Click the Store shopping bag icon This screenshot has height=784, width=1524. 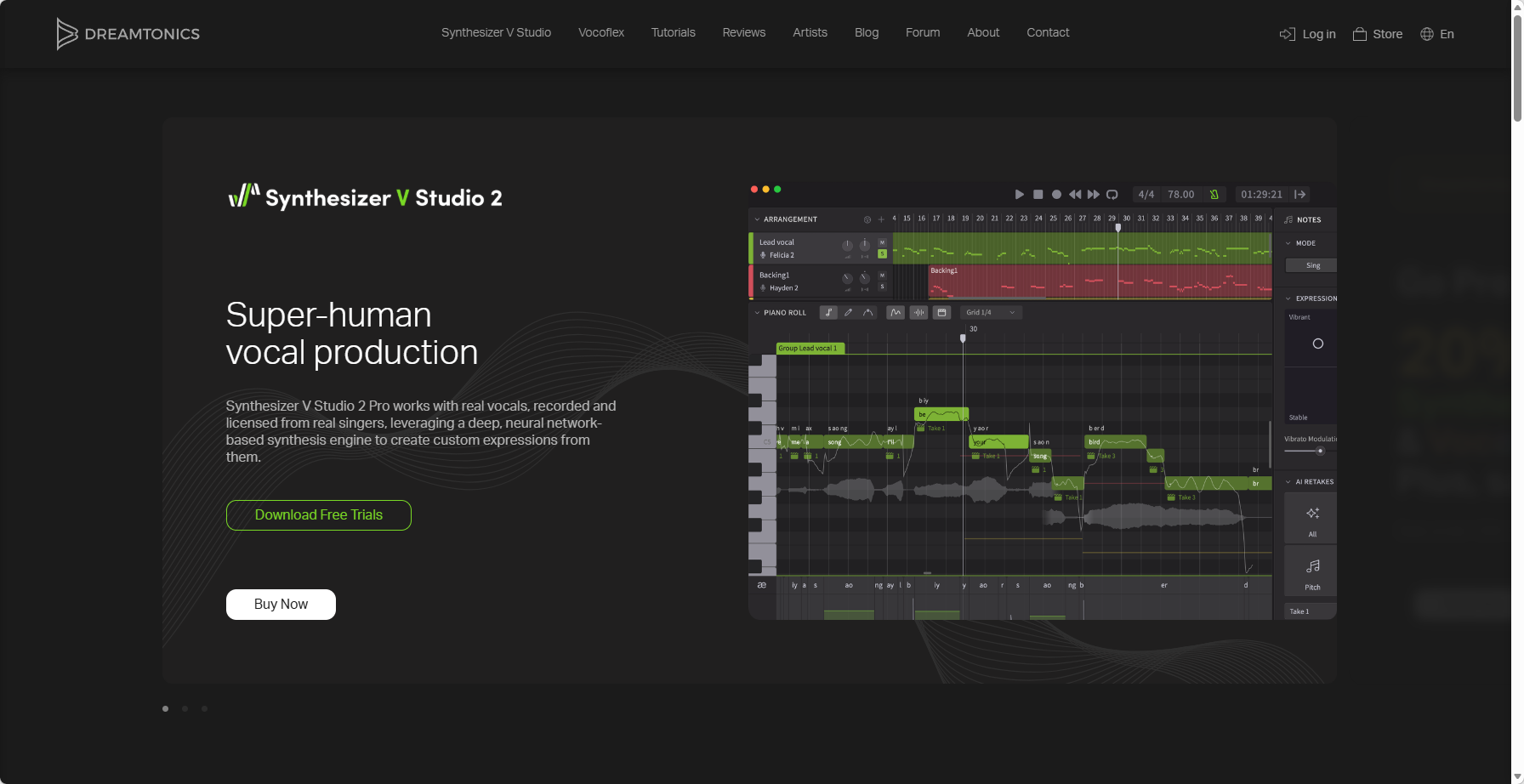tap(1360, 34)
